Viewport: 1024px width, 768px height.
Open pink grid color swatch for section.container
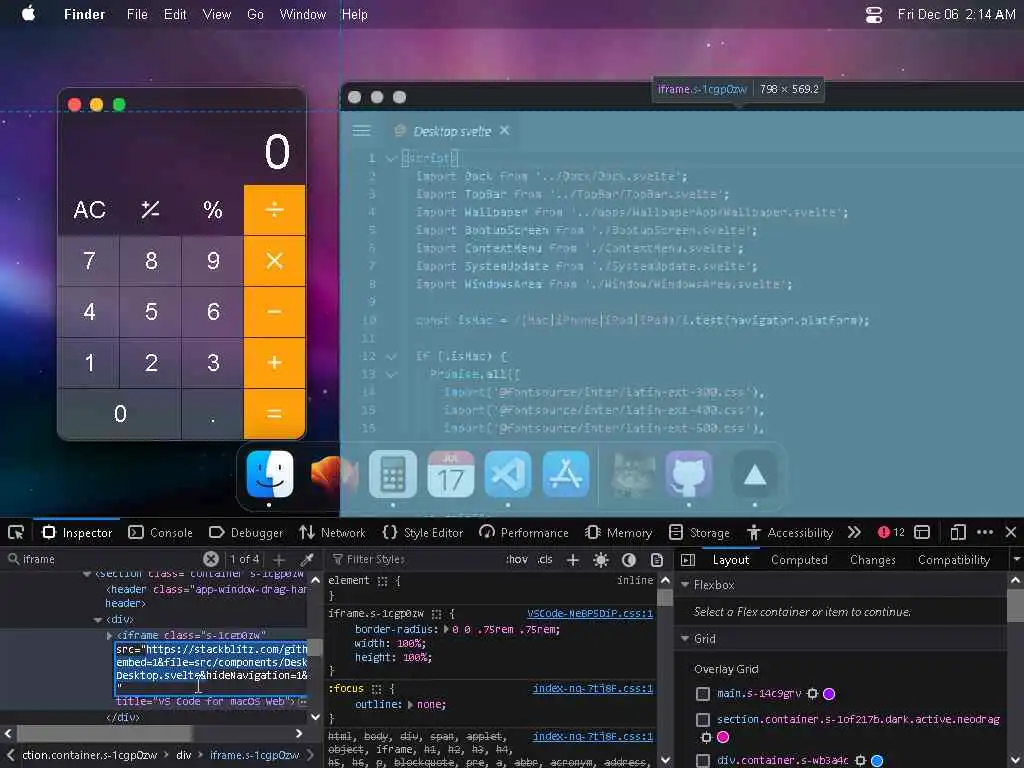pos(723,737)
